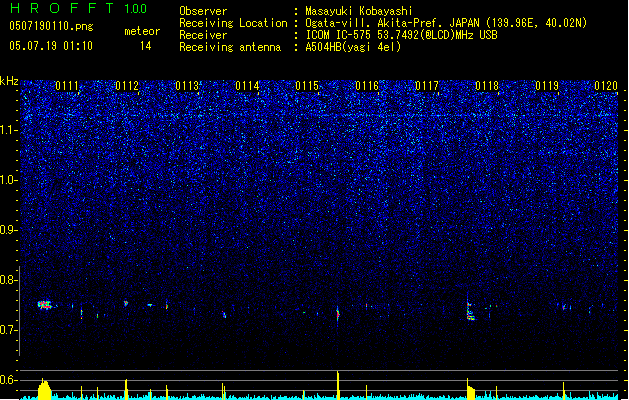
Task: Click the large meteor echo near 0111
Action: [x=45, y=305]
